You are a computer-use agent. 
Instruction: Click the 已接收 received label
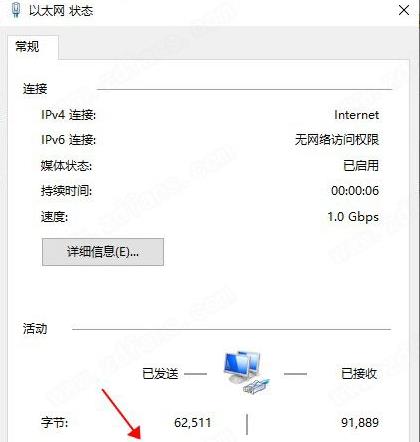pyautogui.click(x=359, y=374)
